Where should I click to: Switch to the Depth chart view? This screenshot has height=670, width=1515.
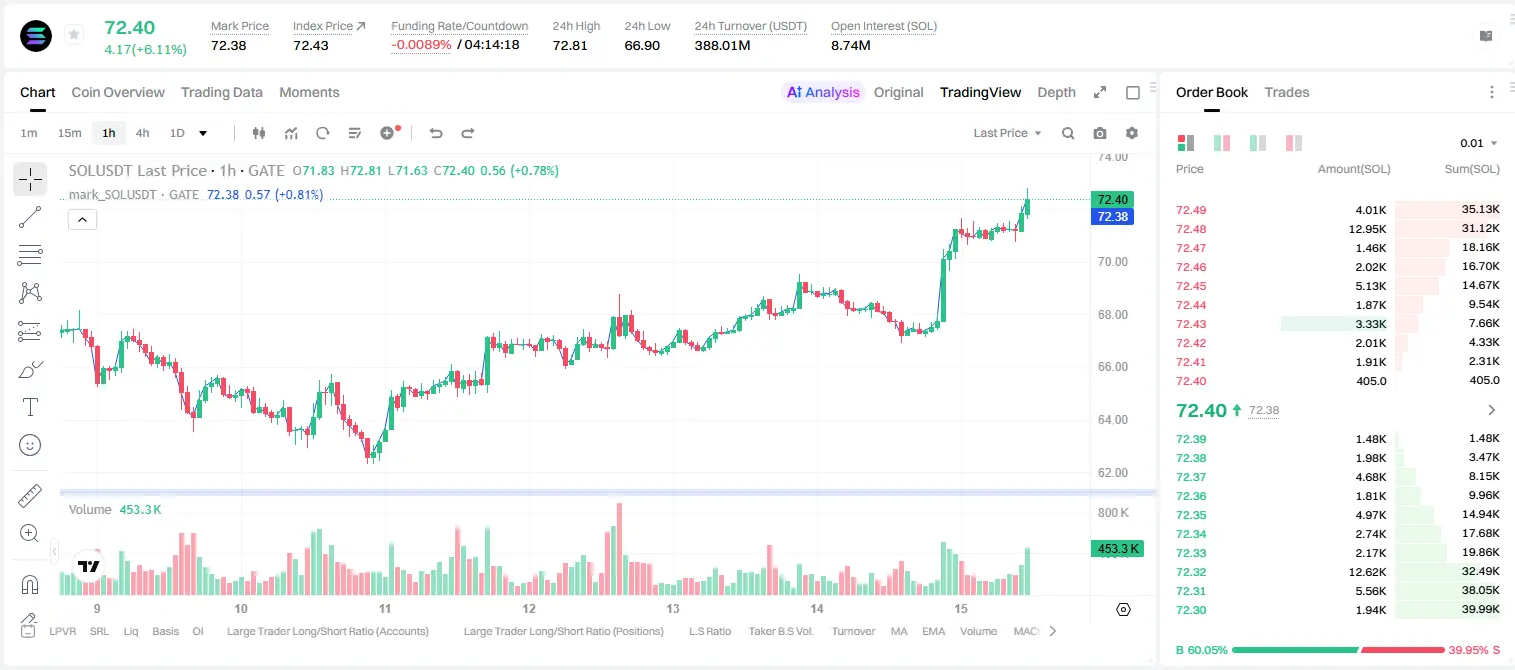pos(1056,92)
